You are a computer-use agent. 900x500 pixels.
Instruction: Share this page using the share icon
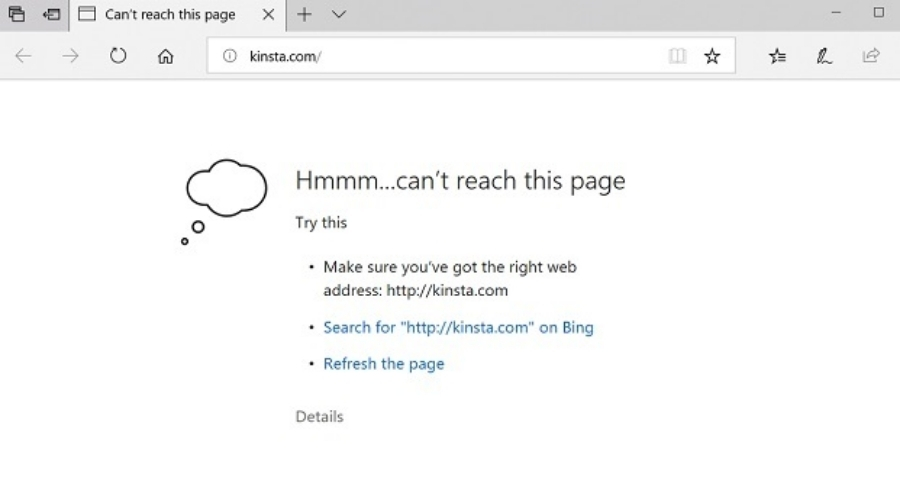tap(871, 56)
